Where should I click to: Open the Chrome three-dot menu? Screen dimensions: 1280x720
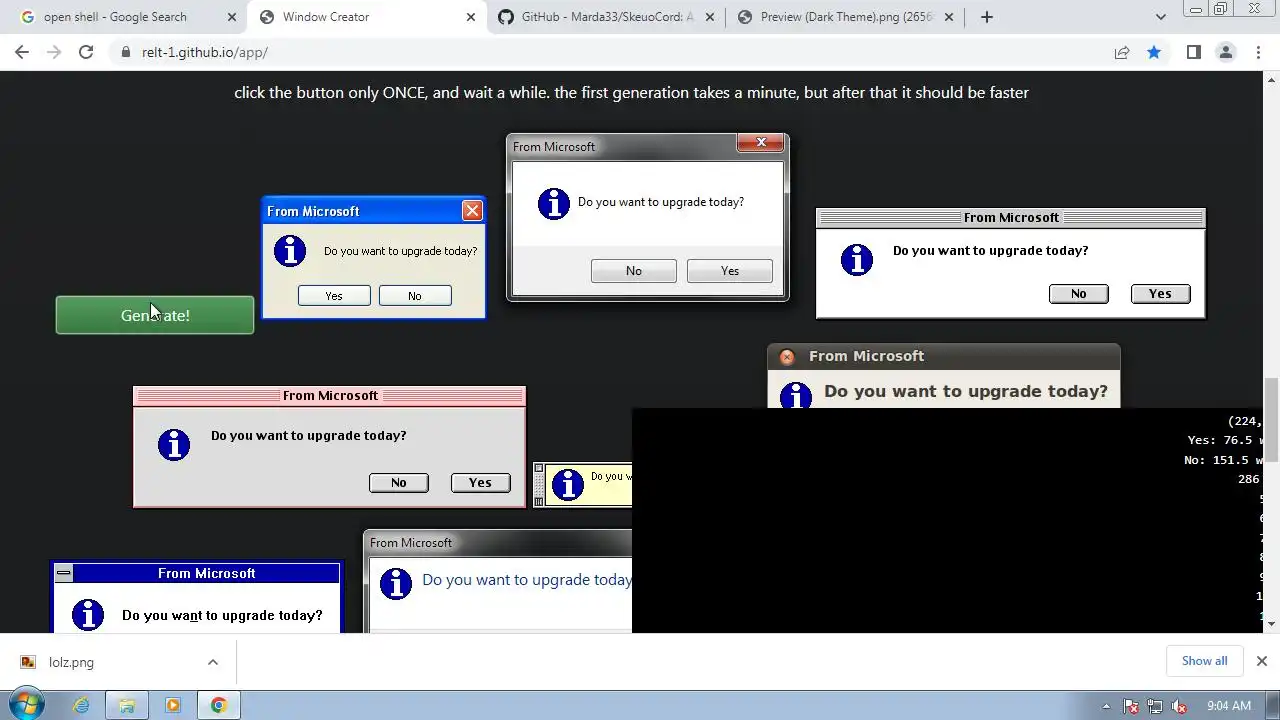tap(1258, 52)
